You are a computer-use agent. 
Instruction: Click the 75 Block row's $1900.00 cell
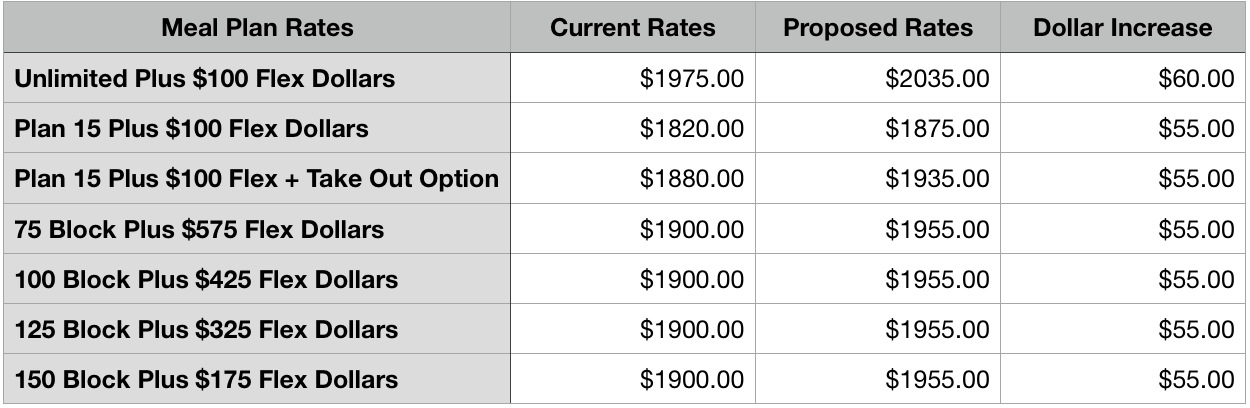click(633, 229)
